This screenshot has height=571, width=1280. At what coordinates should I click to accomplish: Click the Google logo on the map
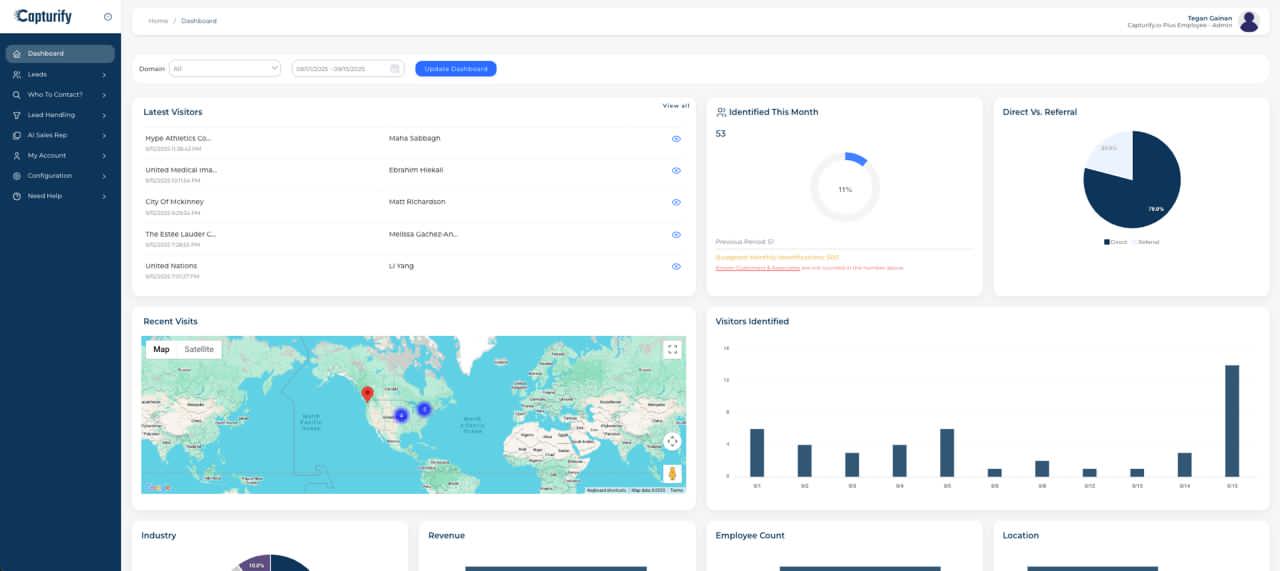pos(158,488)
